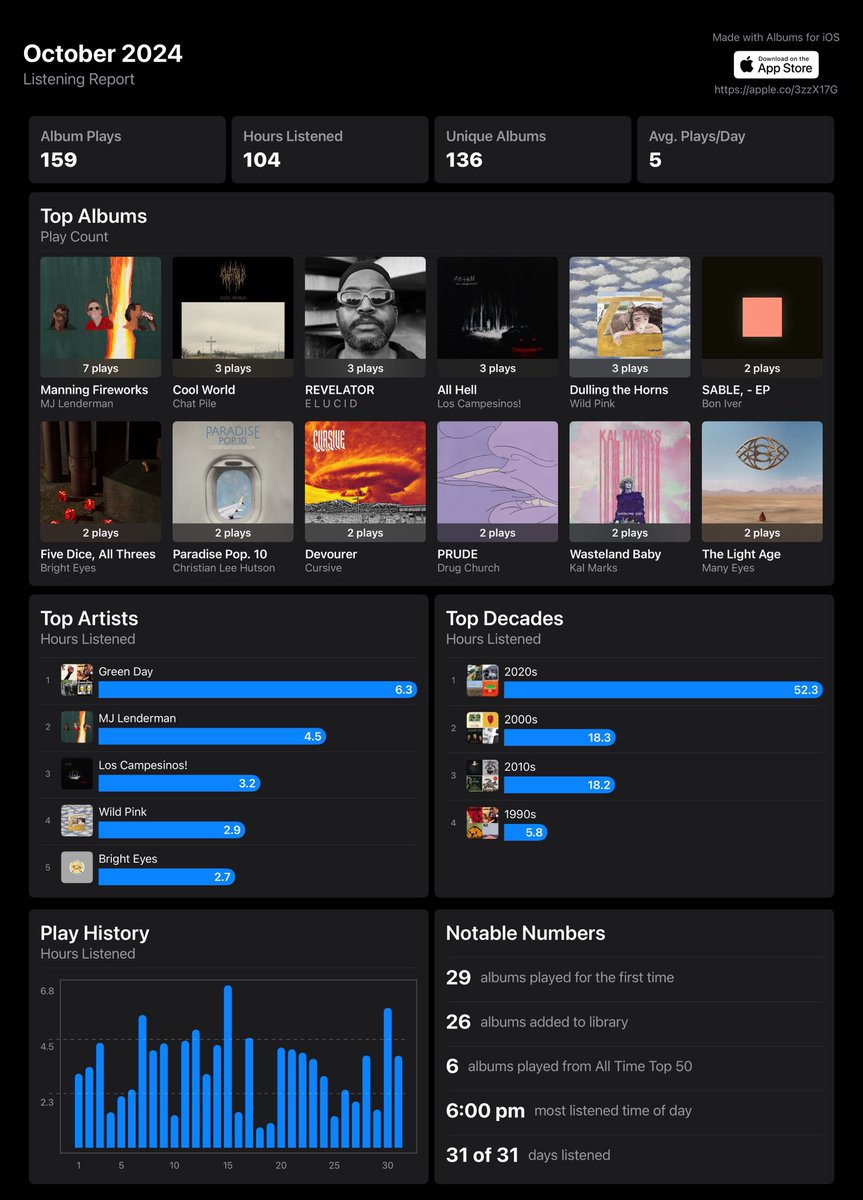Click the Bright Eyes artist thumbnail
This screenshot has height=1200, width=863.
(x=77, y=867)
